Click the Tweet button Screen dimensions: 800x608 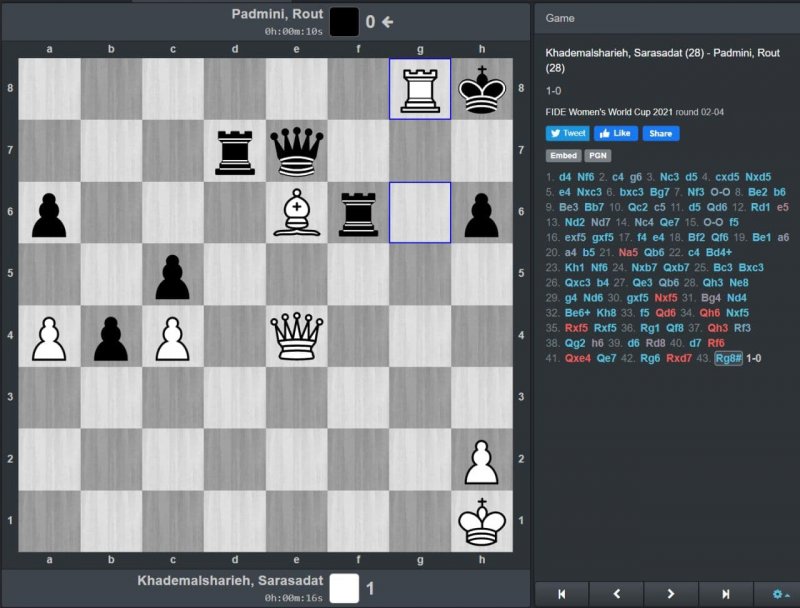(x=567, y=133)
